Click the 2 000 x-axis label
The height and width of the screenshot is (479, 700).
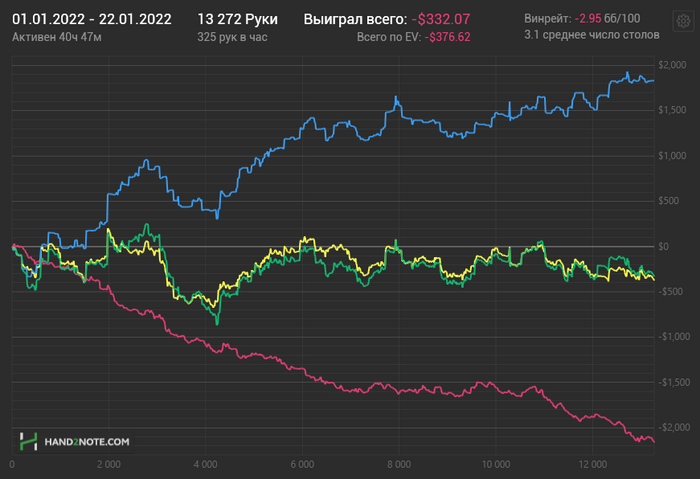coord(109,465)
